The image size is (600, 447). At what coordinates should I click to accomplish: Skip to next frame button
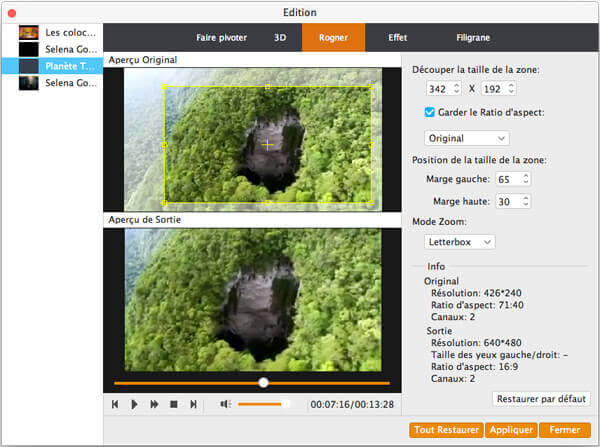[x=194, y=404]
